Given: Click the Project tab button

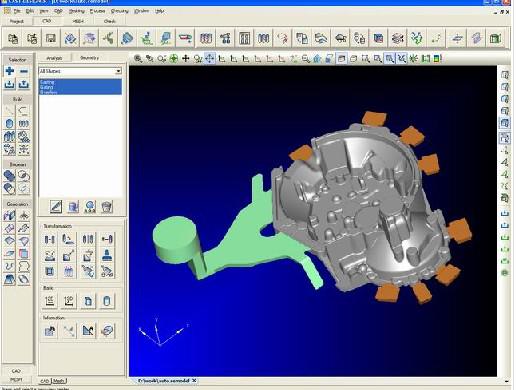Looking at the screenshot, I should (x=17, y=21).
